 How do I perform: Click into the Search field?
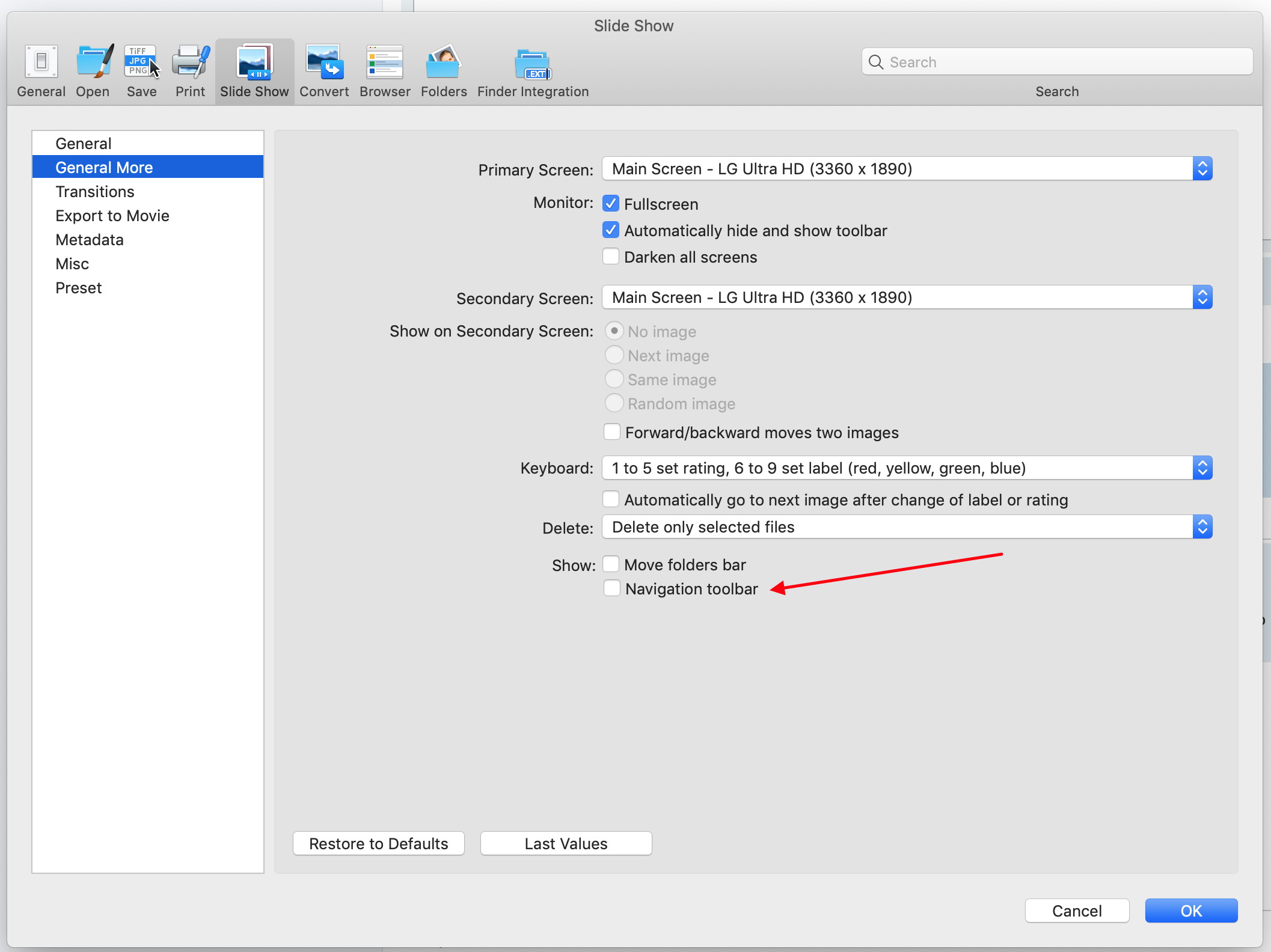pos(1057,62)
